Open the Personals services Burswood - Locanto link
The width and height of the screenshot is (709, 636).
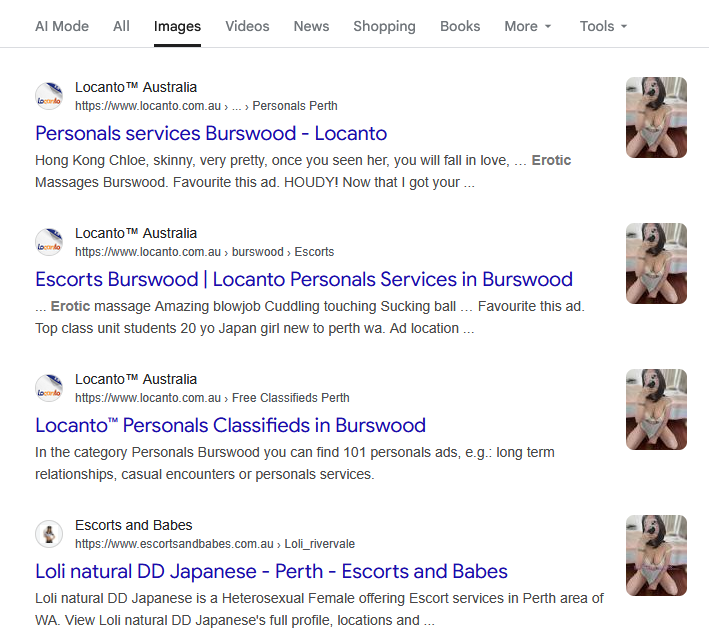tap(211, 133)
